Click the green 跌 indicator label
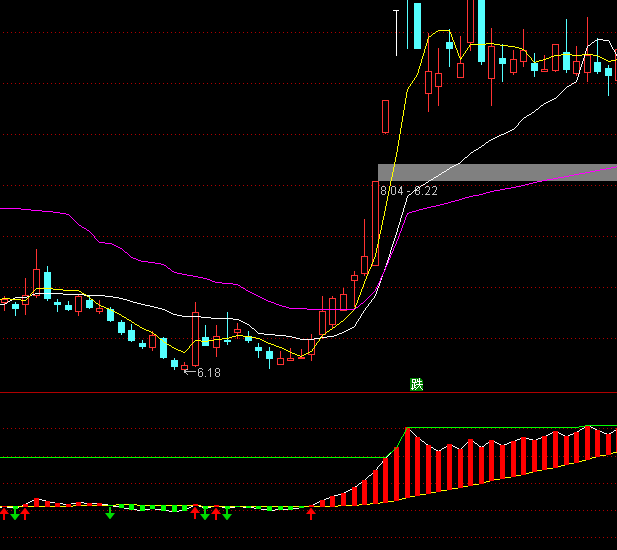This screenshot has height=550, width=617. tap(417, 384)
